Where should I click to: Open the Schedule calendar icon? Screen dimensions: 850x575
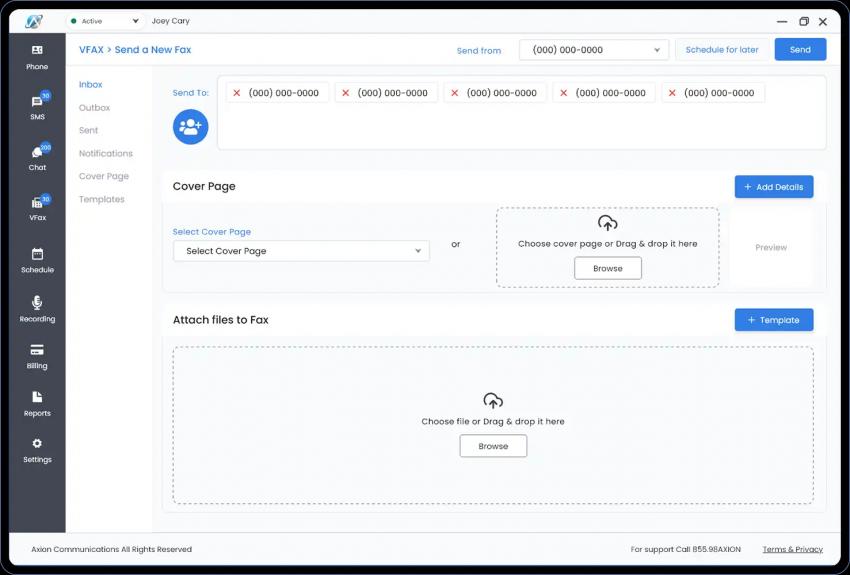37,260
